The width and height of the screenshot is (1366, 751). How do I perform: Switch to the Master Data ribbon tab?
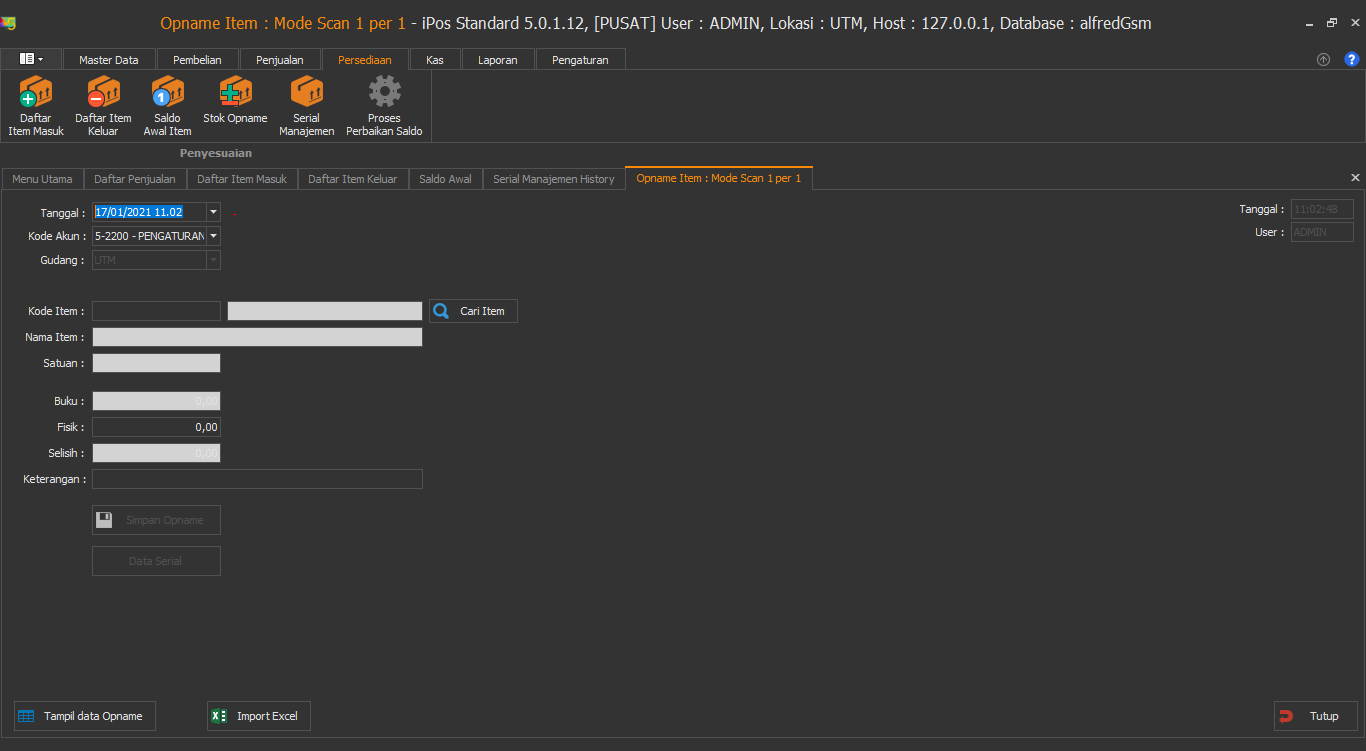point(109,60)
